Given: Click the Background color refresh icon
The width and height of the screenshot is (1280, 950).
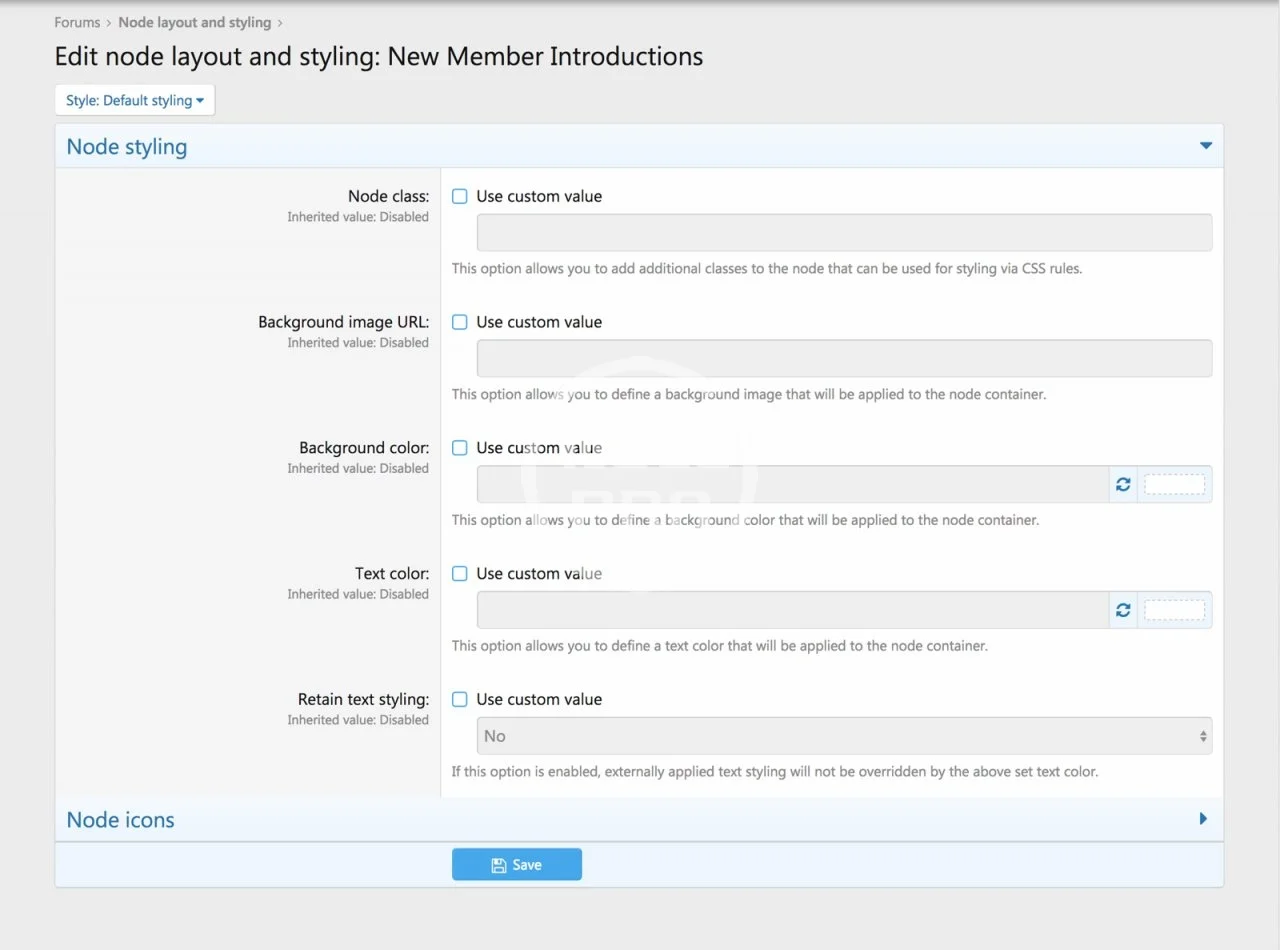Looking at the screenshot, I should point(1123,484).
